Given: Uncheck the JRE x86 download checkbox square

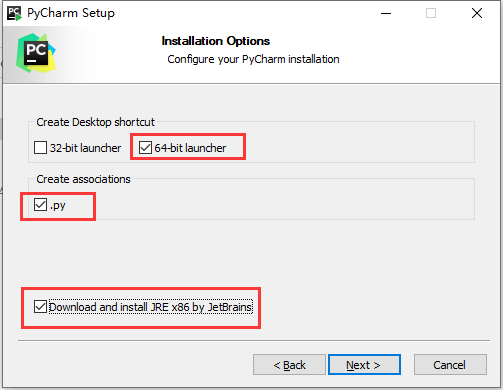Looking at the screenshot, I should coord(40,307).
